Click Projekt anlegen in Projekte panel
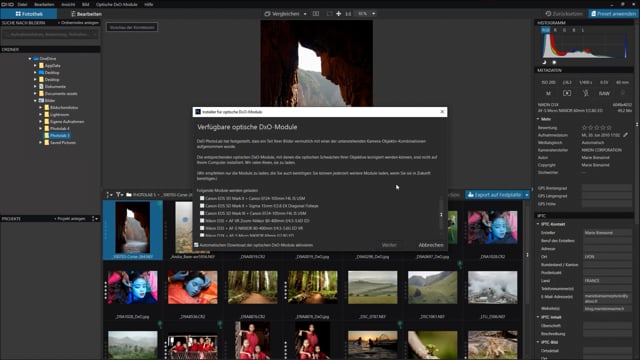640x360 pixels. (x=69, y=219)
